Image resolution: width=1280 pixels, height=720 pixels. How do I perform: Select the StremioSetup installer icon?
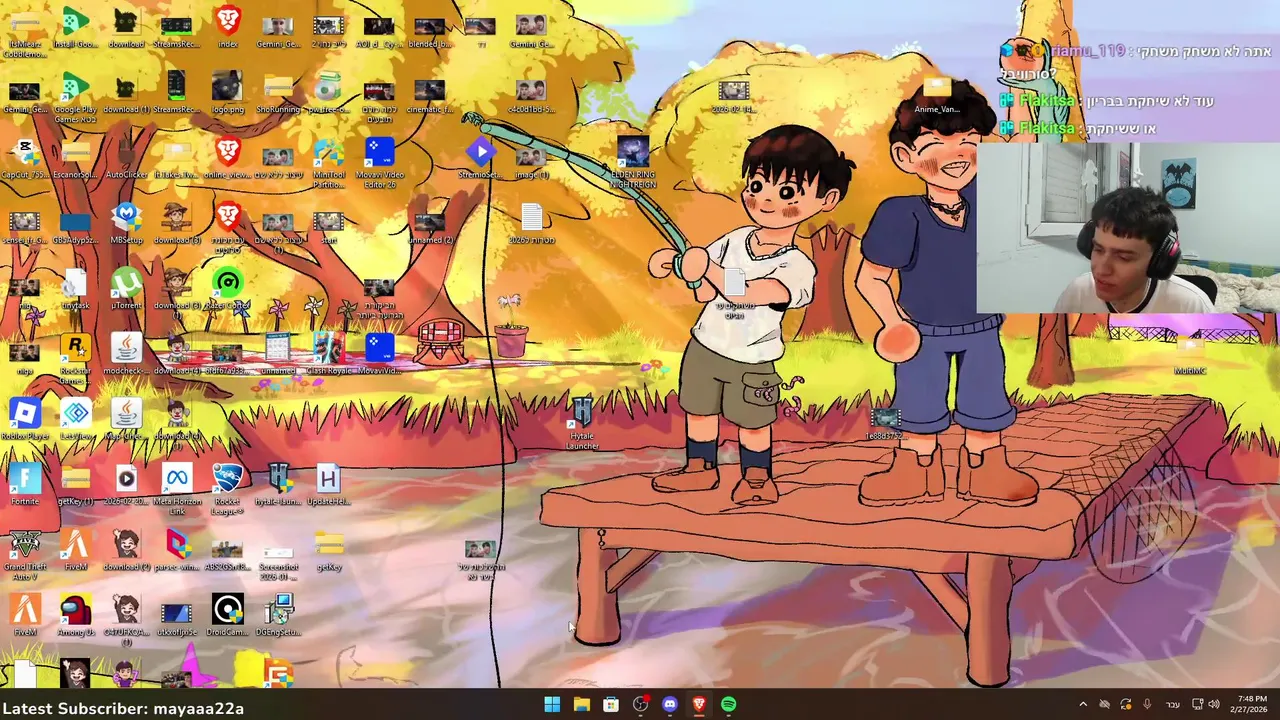click(481, 159)
